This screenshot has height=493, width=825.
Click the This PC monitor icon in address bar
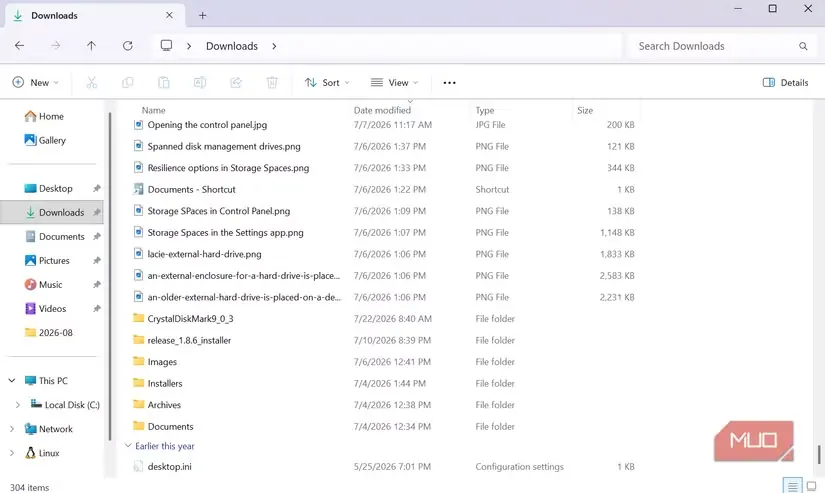166,46
